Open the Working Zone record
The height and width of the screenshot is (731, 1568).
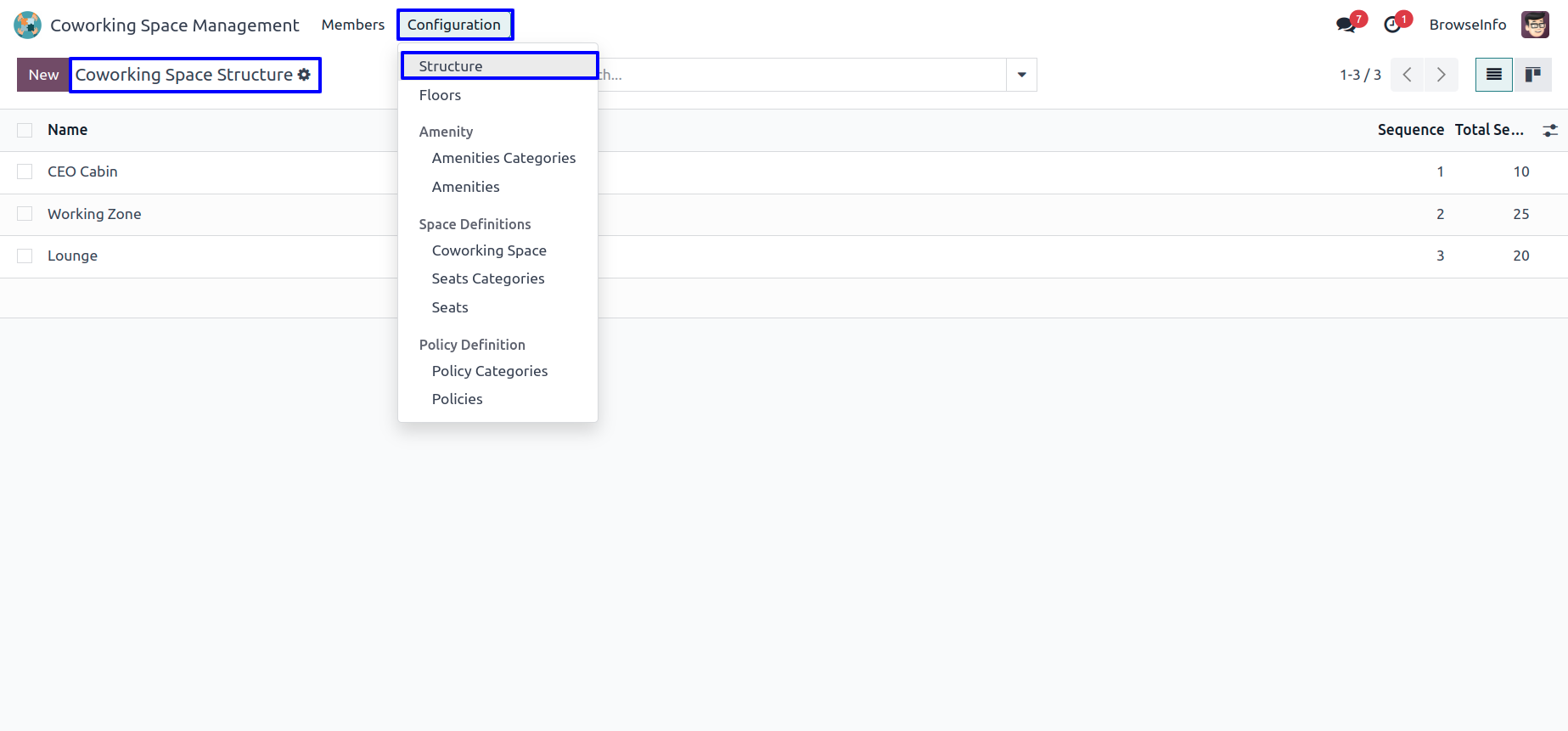click(x=94, y=214)
